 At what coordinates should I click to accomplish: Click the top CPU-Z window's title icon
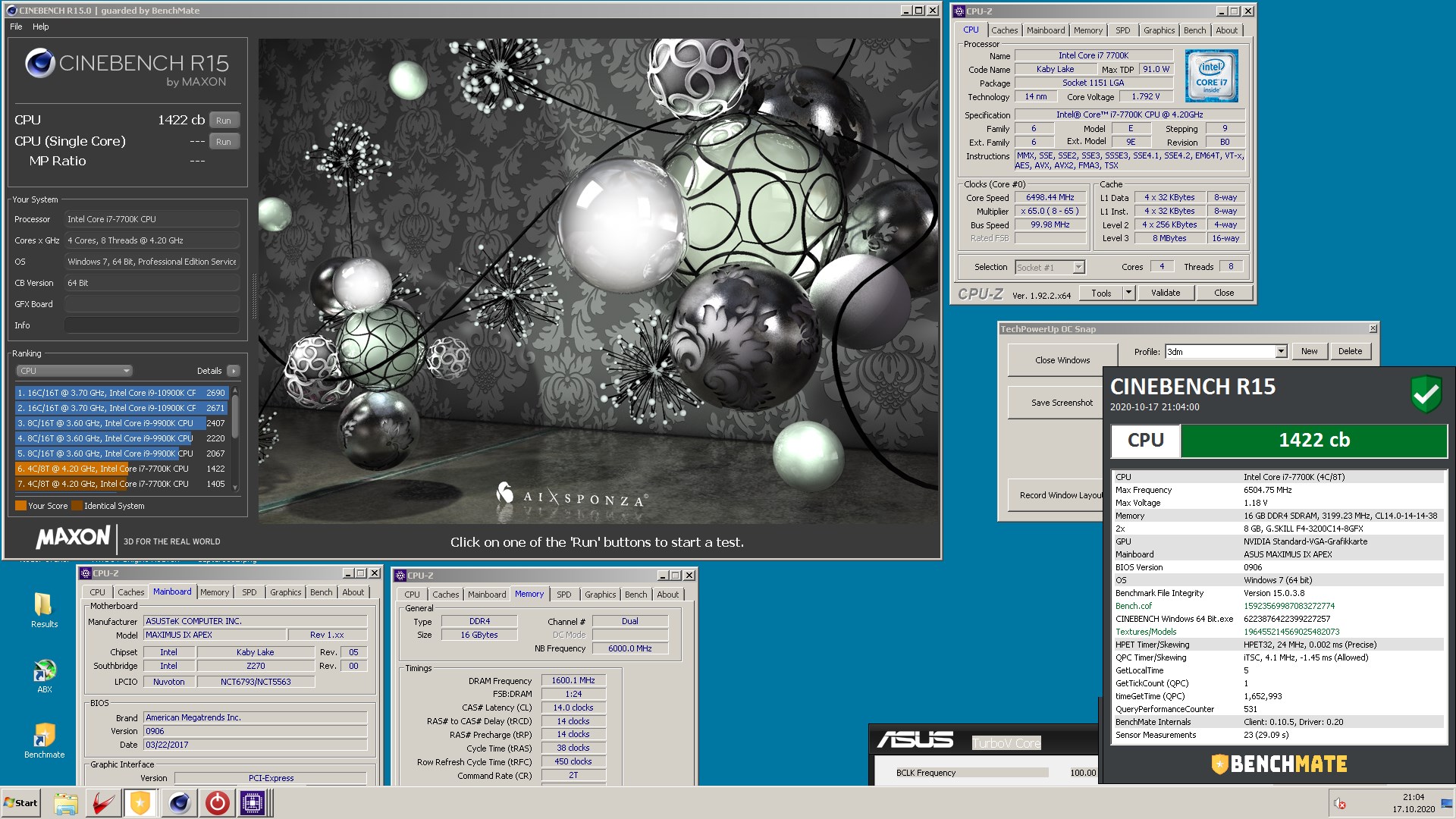pos(959,11)
